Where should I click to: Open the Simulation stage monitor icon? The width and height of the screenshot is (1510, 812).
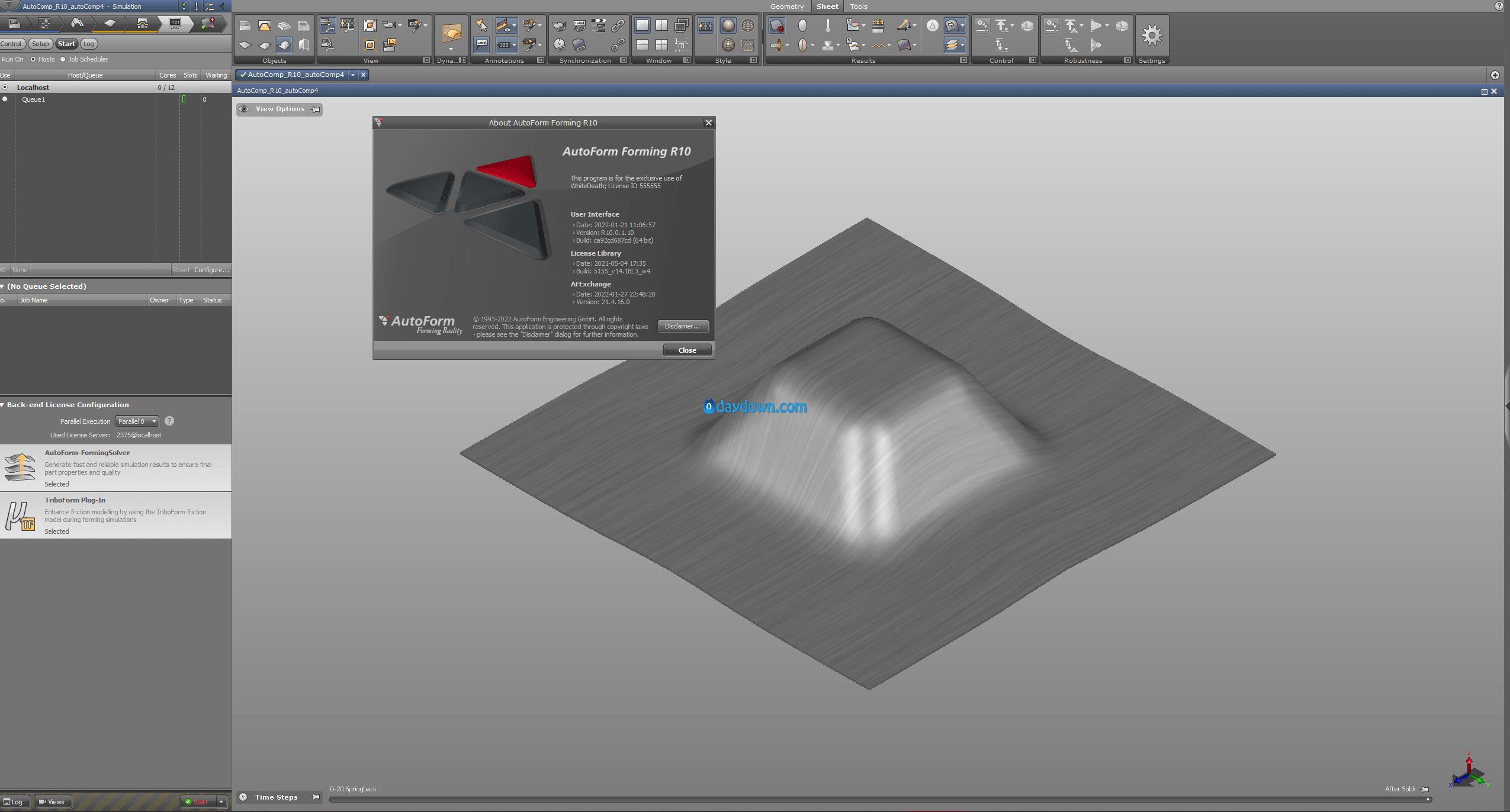[x=175, y=23]
